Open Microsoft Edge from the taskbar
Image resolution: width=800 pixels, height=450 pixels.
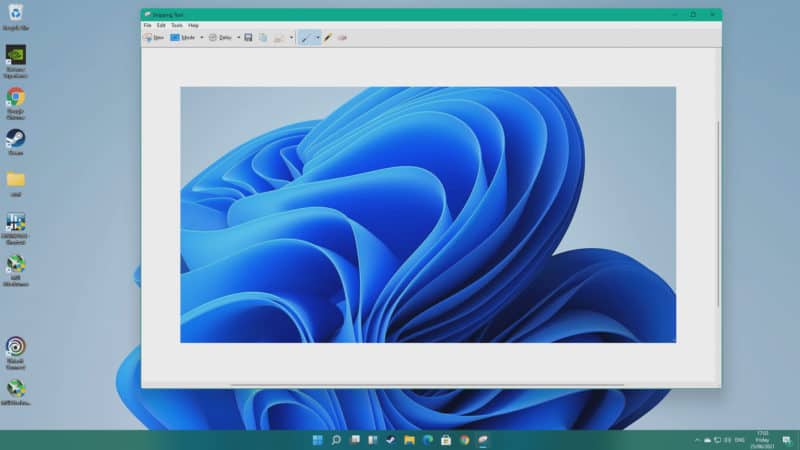(x=428, y=440)
